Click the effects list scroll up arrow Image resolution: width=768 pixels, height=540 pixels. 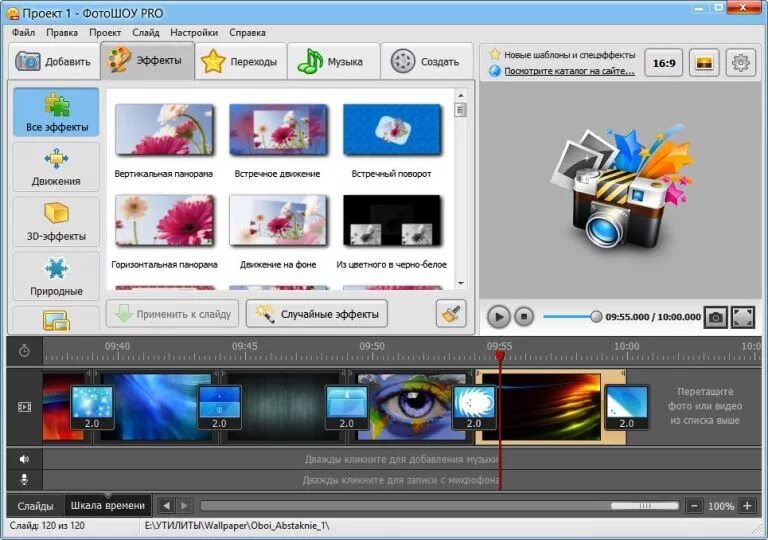460,95
